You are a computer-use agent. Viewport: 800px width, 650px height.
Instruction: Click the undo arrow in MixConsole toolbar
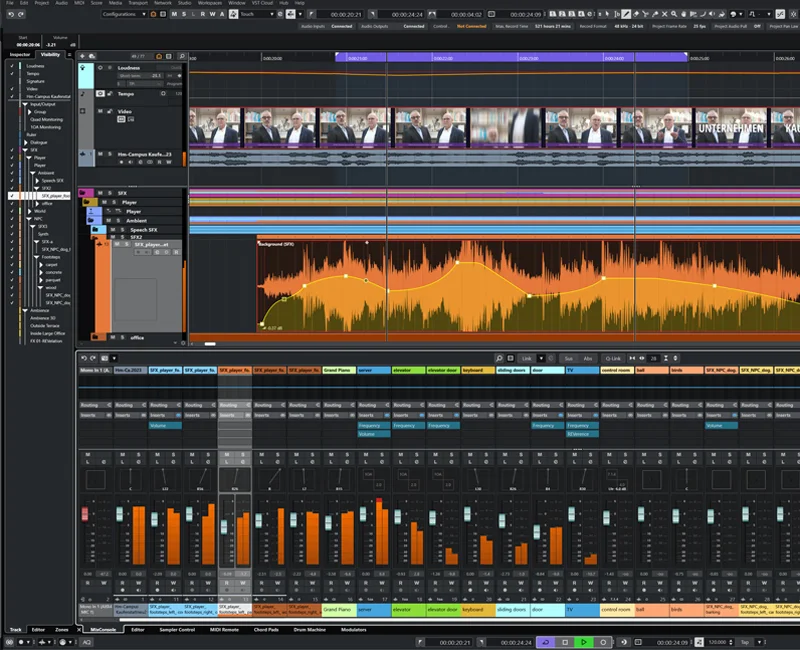click(x=83, y=358)
